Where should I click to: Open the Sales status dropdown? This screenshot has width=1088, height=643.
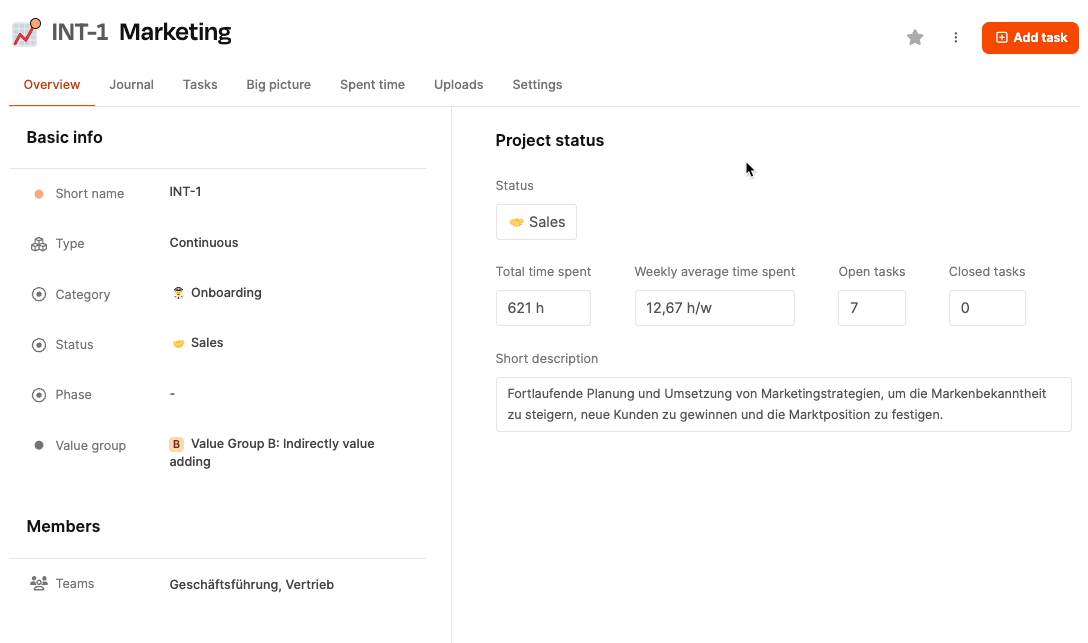pos(536,222)
